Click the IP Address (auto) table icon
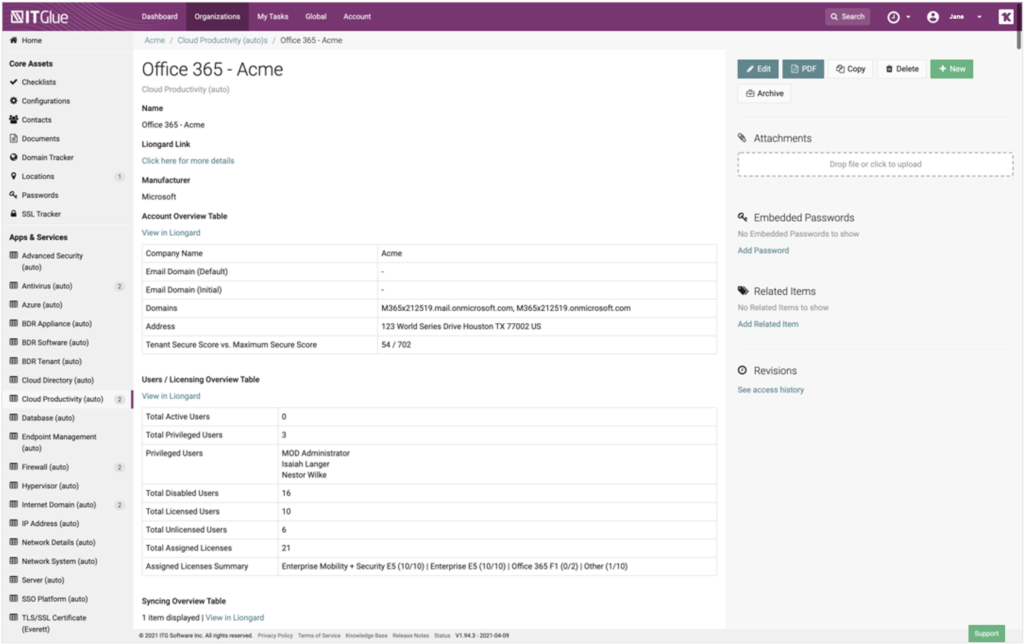 pyautogui.click(x=13, y=523)
